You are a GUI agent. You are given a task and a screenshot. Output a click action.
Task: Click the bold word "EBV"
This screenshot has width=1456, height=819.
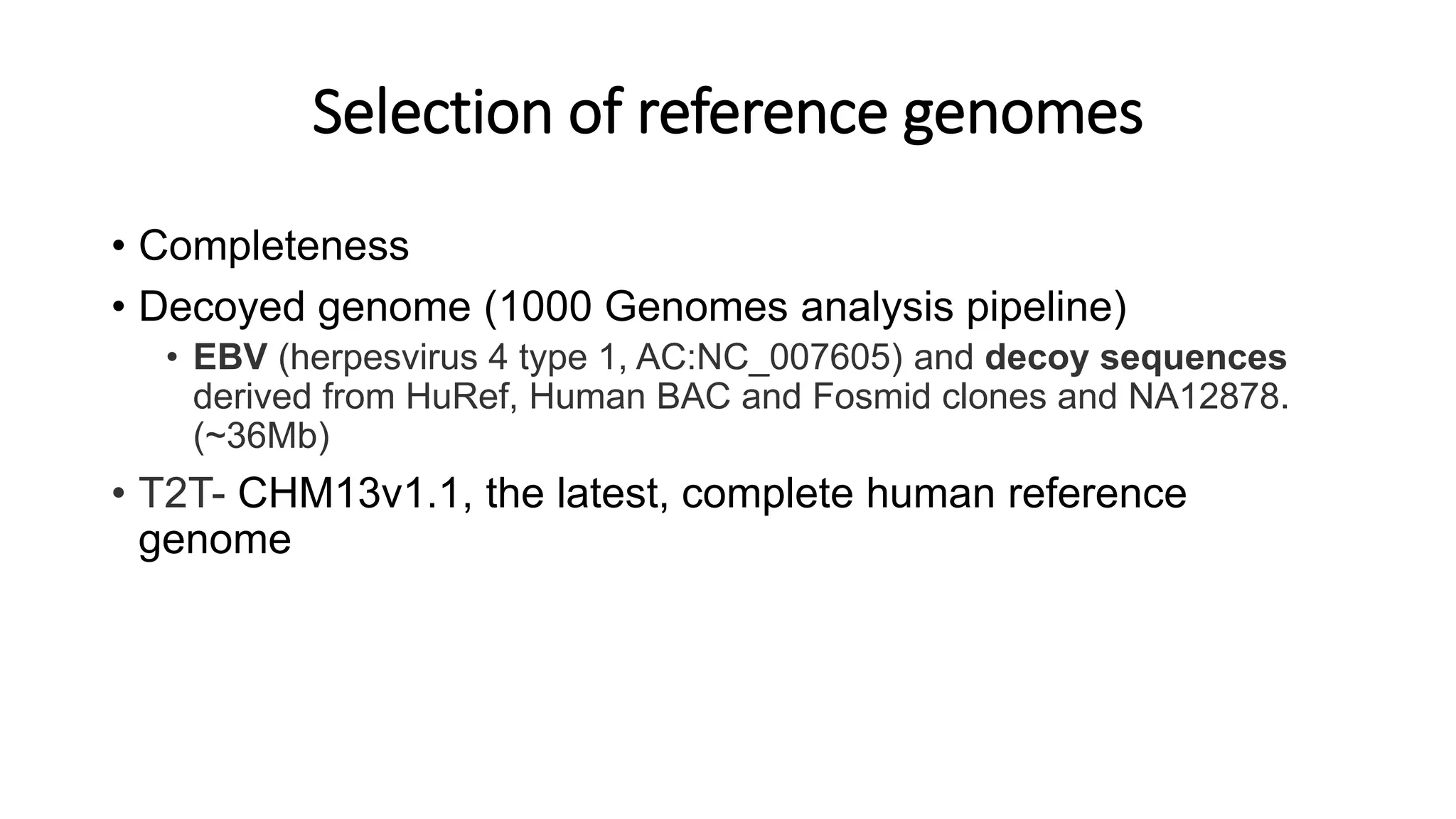click(230, 358)
